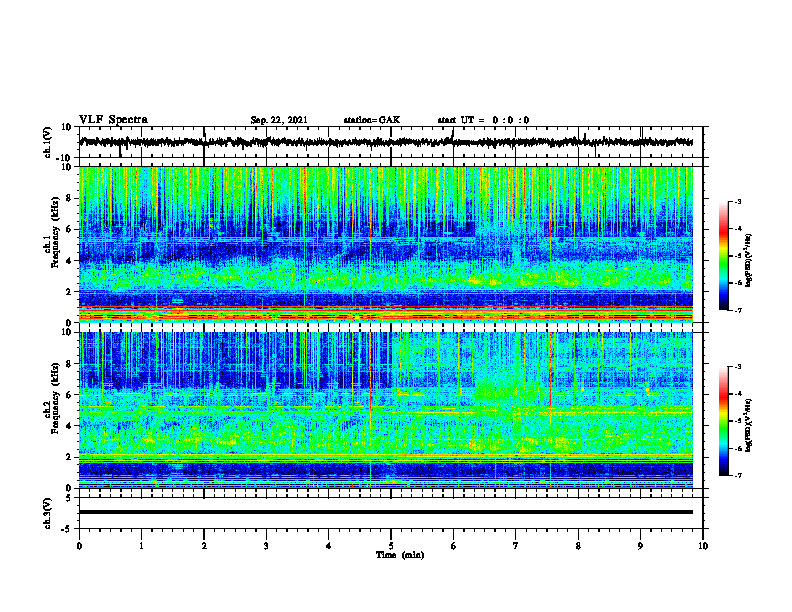Click the ch.1 spectrogram color scale bar

click(723, 256)
